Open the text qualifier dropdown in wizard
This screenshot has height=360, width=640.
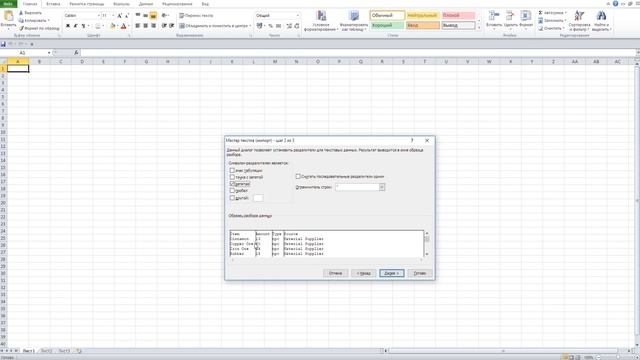(x=382, y=187)
